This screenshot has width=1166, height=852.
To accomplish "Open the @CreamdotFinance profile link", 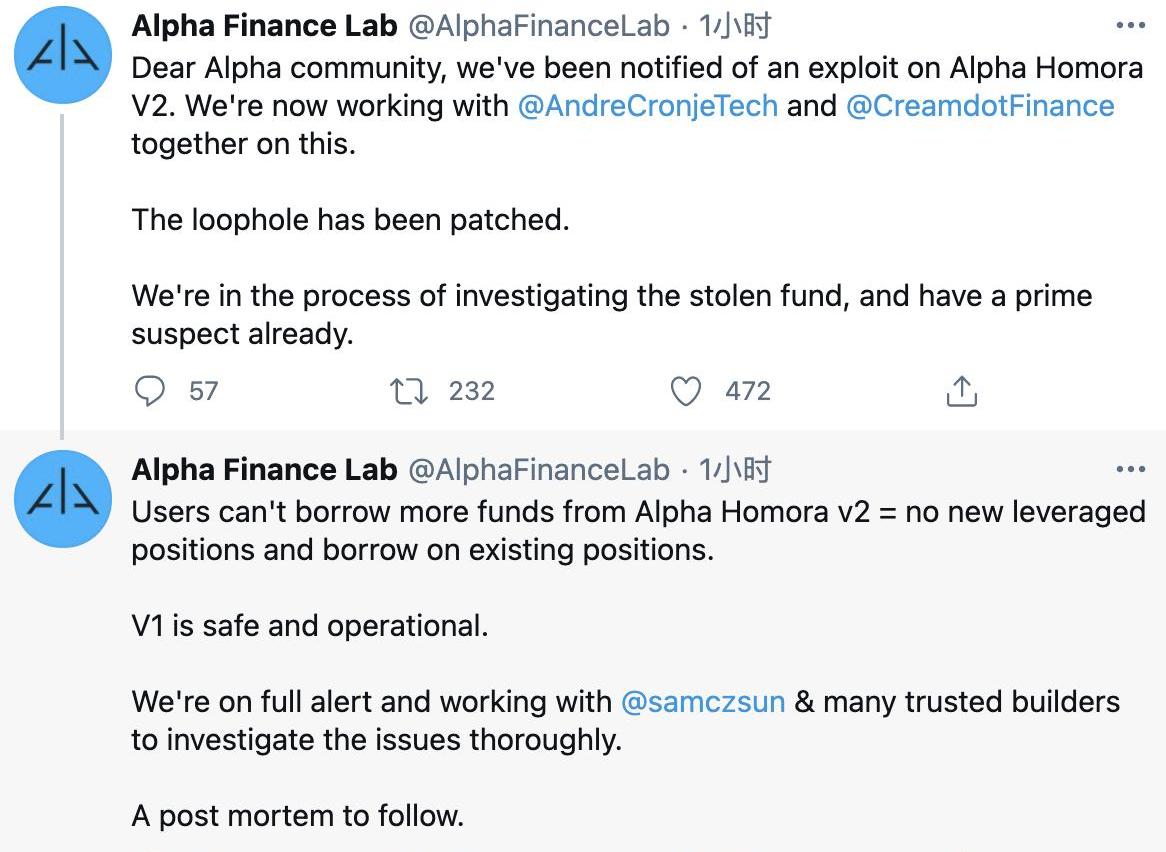I will [980, 106].
